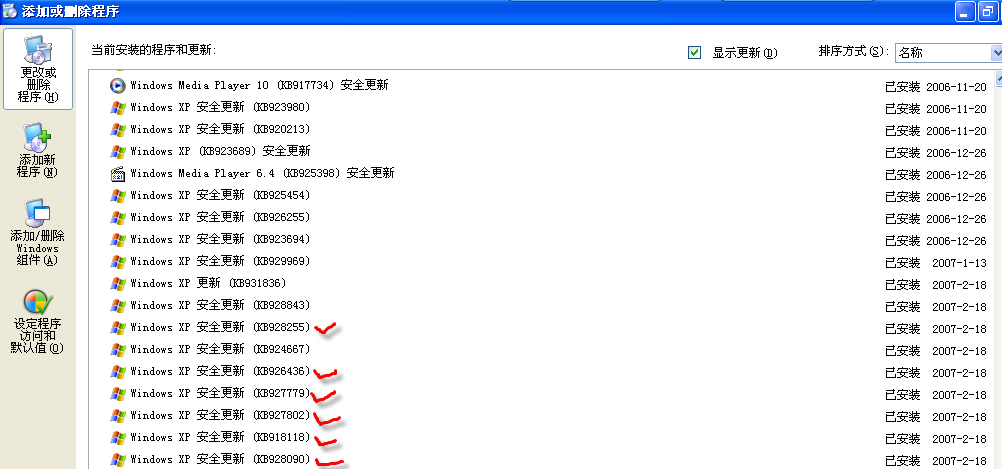The width and height of the screenshot is (1002, 469).
Task: Select row Windows XP 安全更新 (KB920213)
Action: (x=548, y=129)
